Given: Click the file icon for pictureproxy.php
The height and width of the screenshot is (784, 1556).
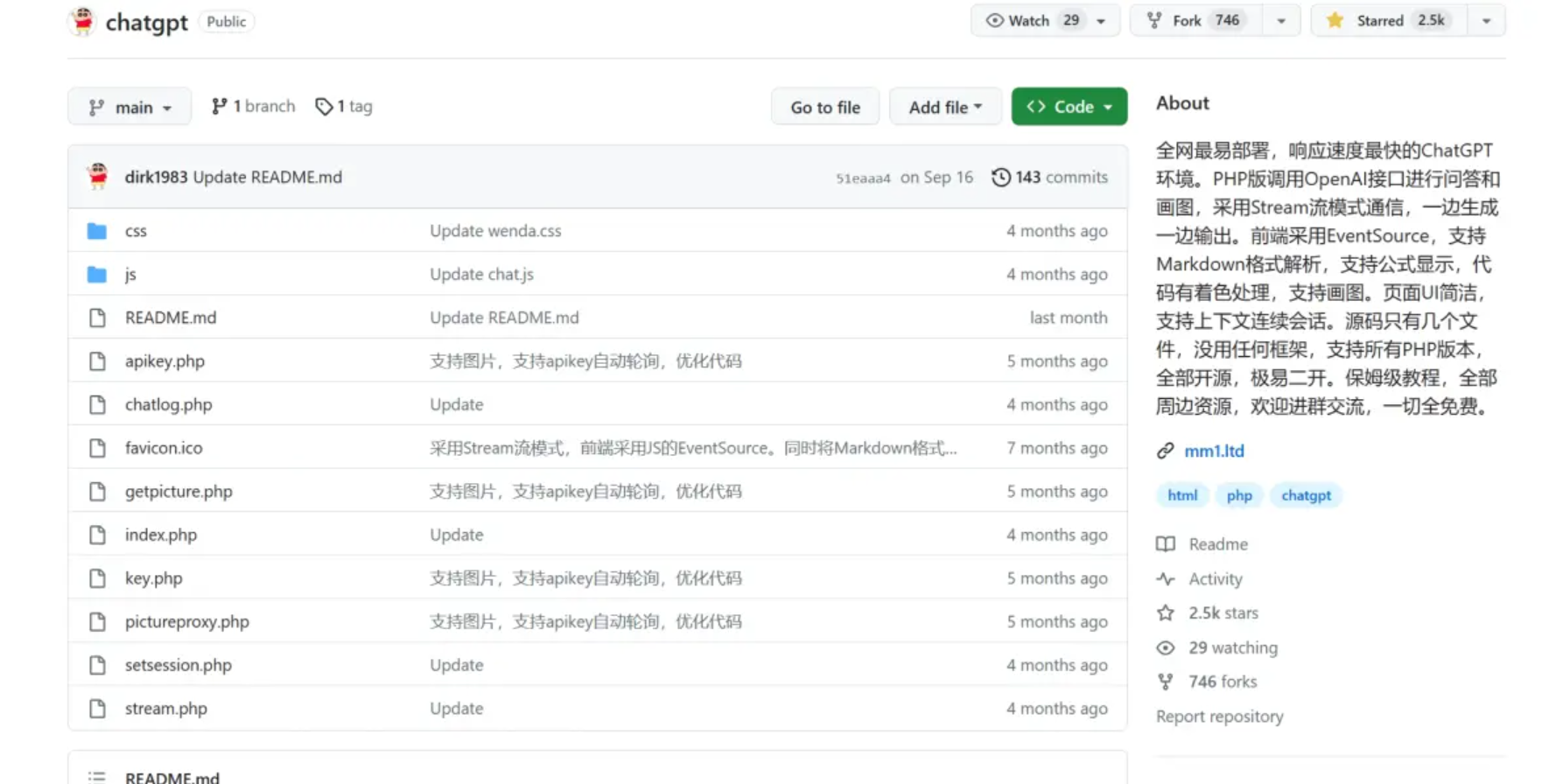Looking at the screenshot, I should (97, 622).
